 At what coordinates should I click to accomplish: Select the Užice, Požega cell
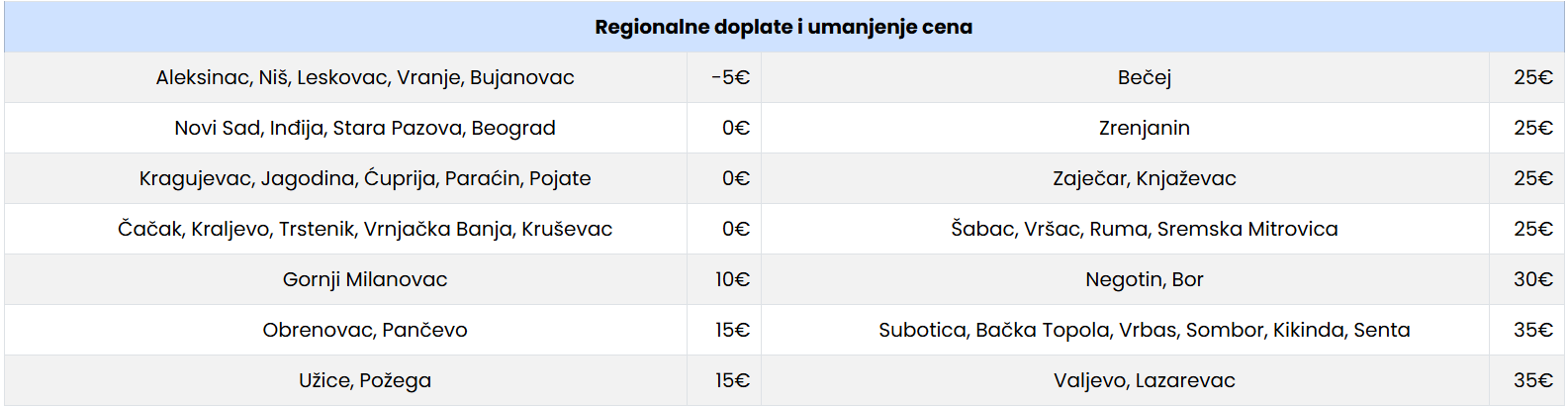(x=365, y=380)
